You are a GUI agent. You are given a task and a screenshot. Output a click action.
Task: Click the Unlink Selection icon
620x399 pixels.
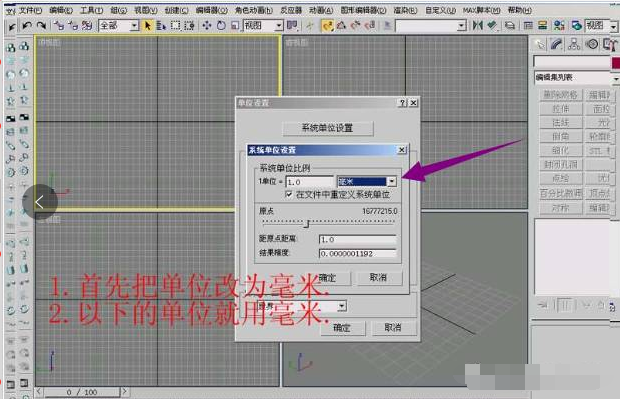73,26
